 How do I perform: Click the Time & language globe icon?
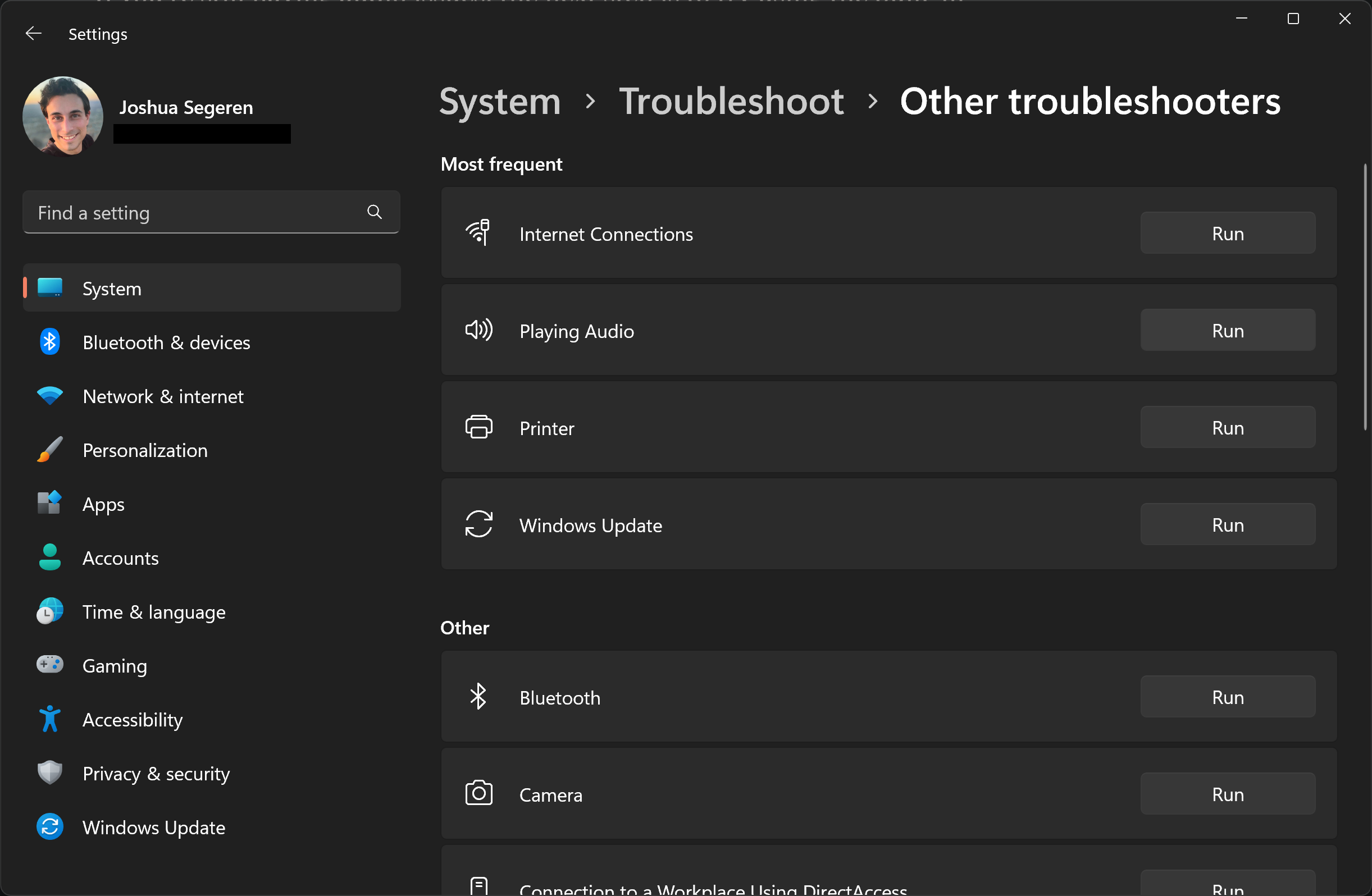point(50,611)
